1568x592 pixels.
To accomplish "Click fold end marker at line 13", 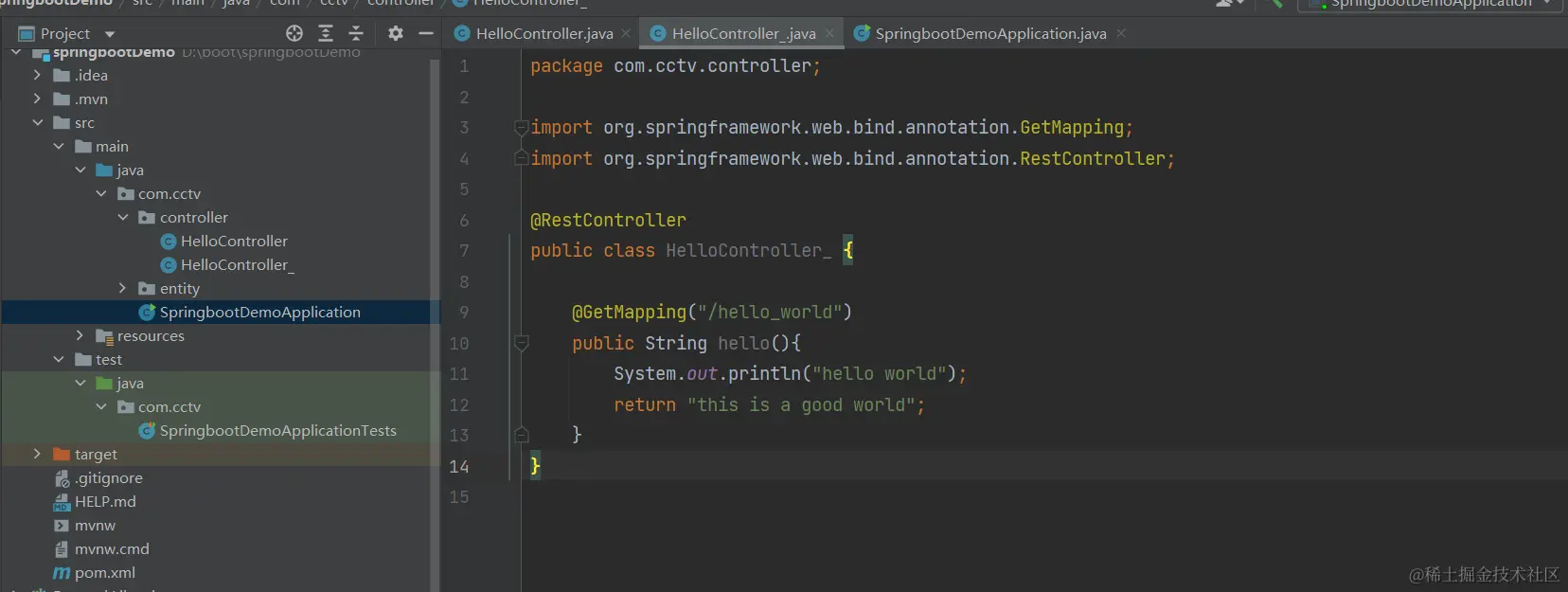I will [x=521, y=435].
